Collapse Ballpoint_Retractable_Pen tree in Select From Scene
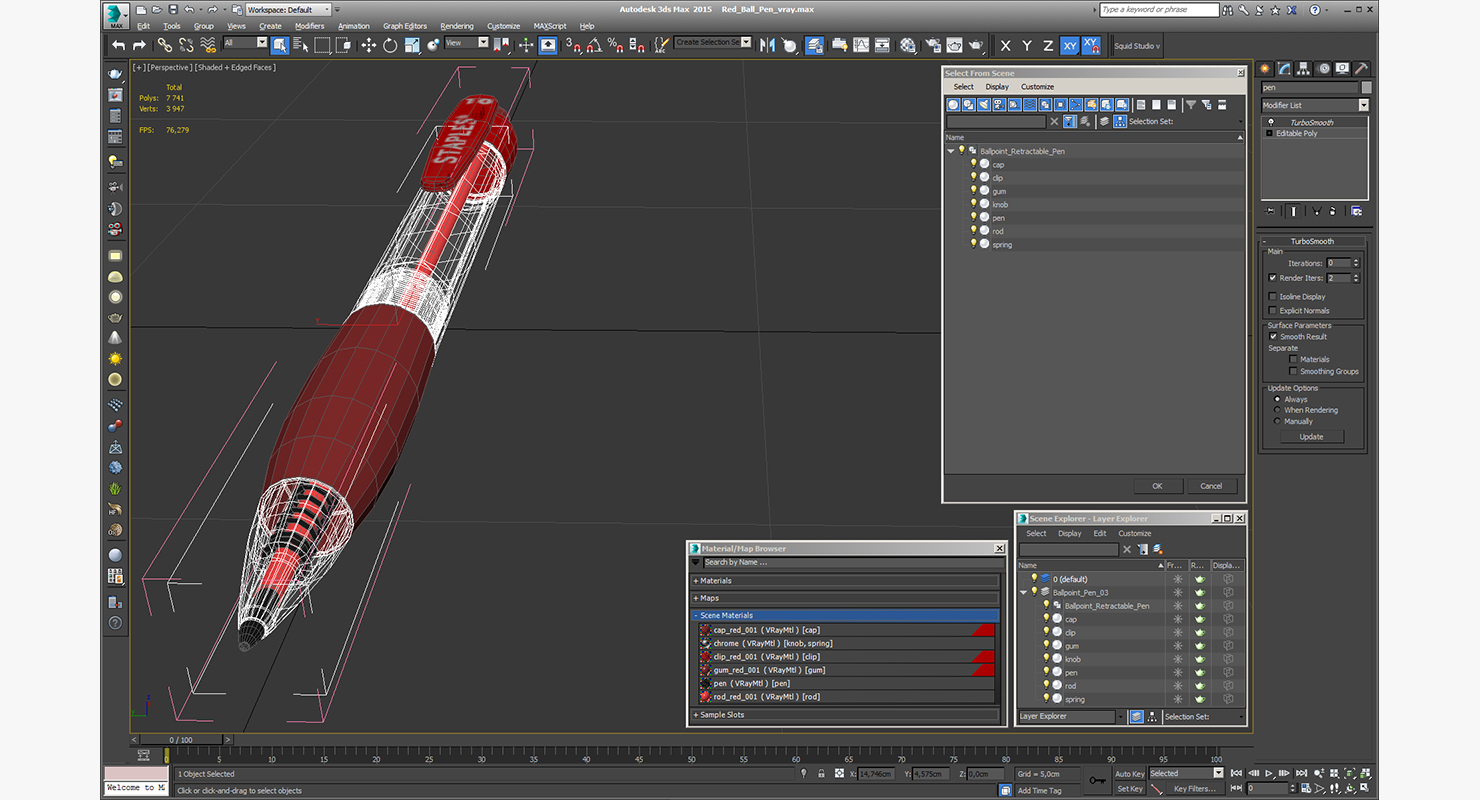 [x=951, y=151]
